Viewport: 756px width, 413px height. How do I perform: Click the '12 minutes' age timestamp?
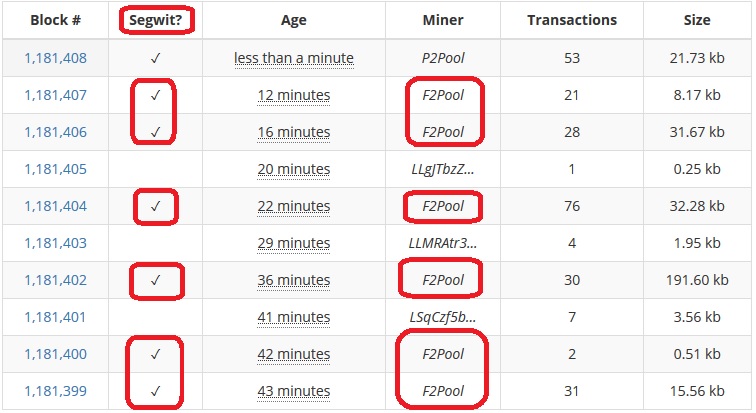coord(294,95)
